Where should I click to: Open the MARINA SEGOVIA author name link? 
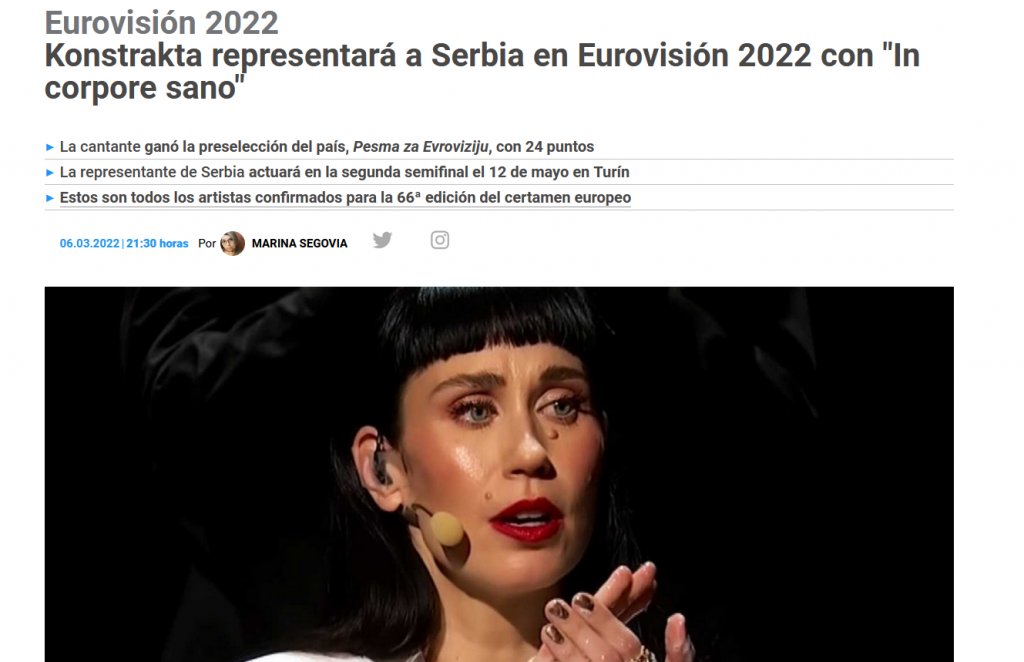click(x=300, y=244)
